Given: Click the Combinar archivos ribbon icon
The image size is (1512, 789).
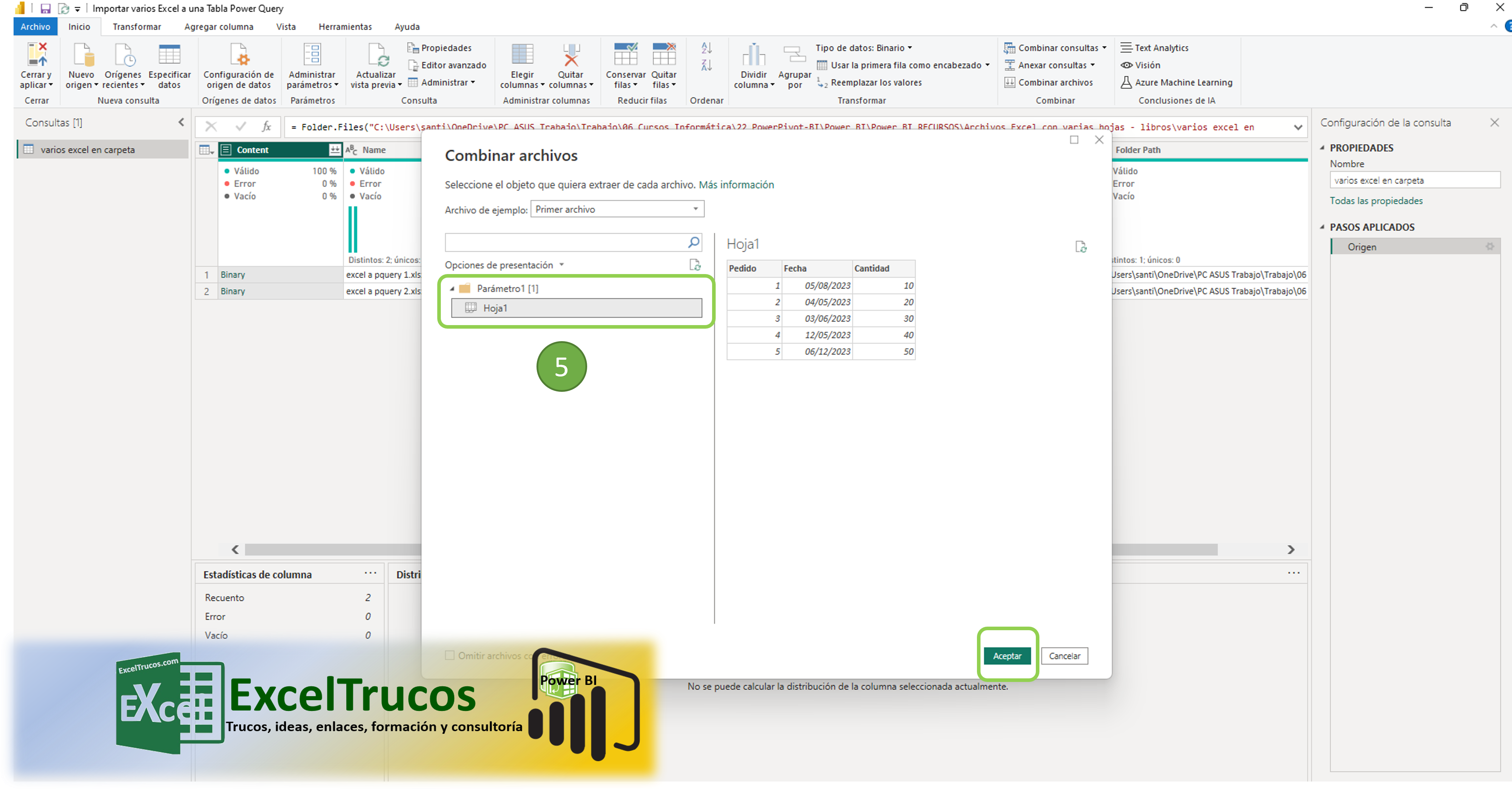Looking at the screenshot, I should 1009,83.
